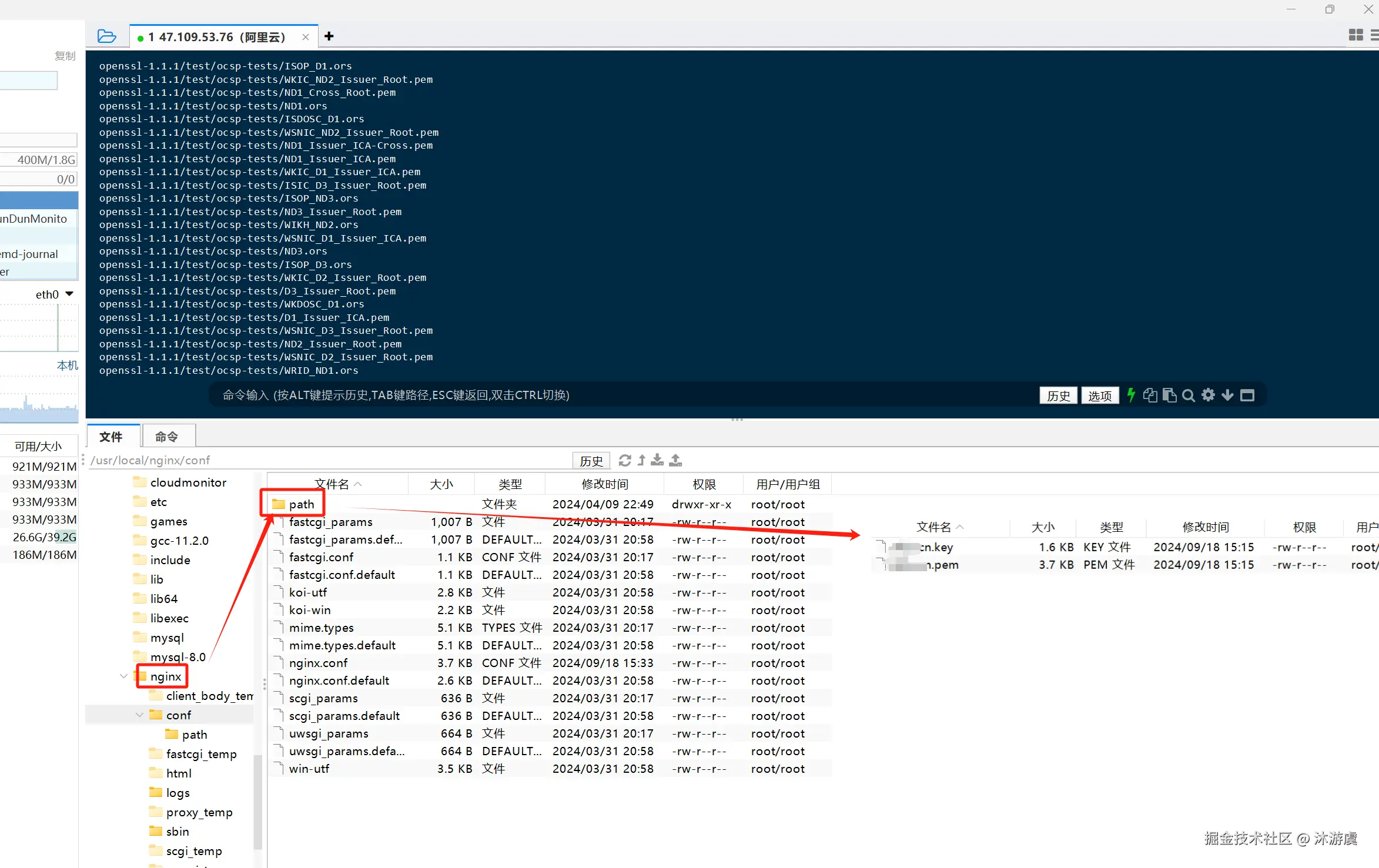
Task: Click the grid view icon at top right
Action: (1355, 35)
